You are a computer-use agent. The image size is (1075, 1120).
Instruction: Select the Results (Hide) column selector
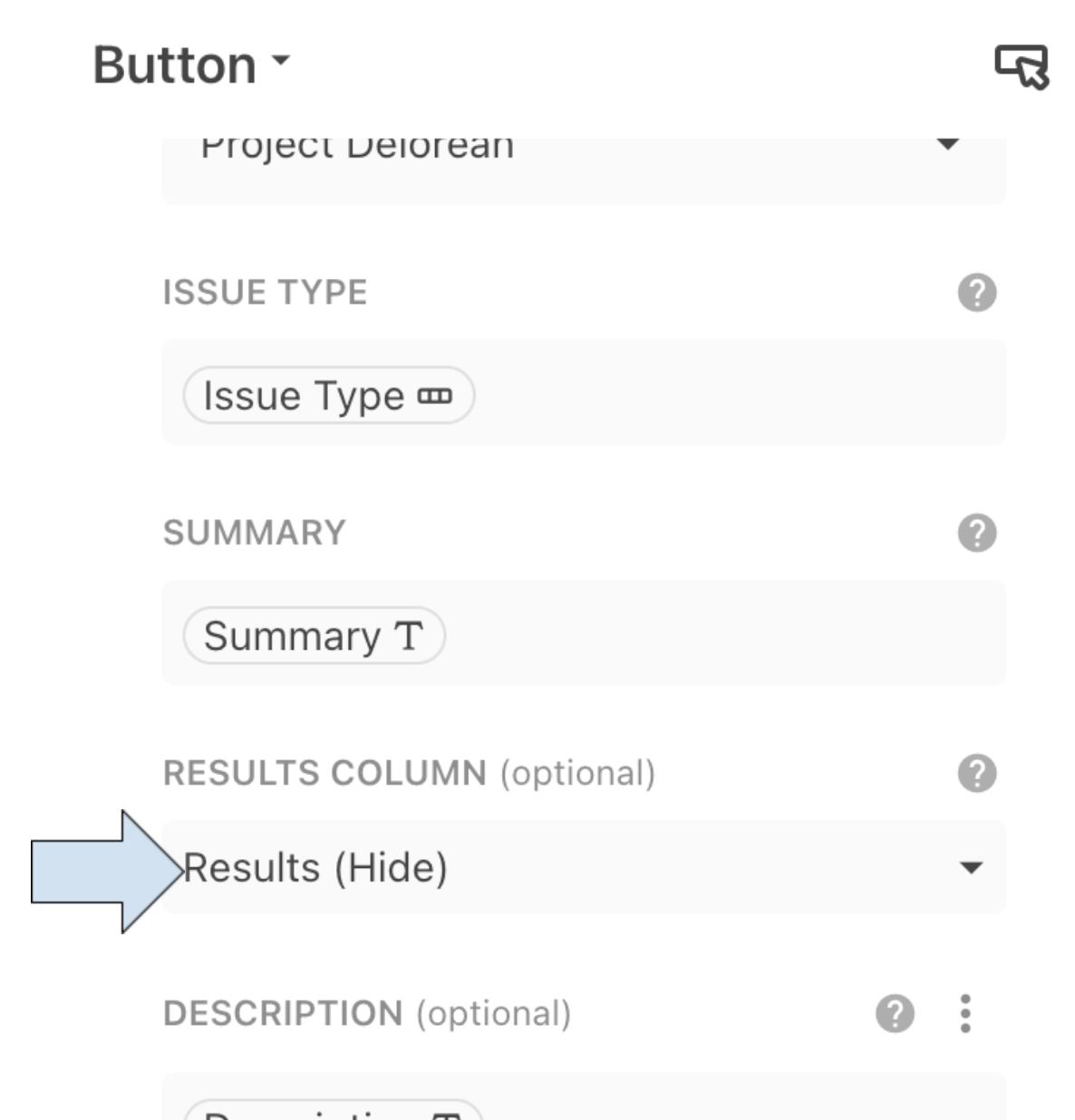tap(584, 867)
